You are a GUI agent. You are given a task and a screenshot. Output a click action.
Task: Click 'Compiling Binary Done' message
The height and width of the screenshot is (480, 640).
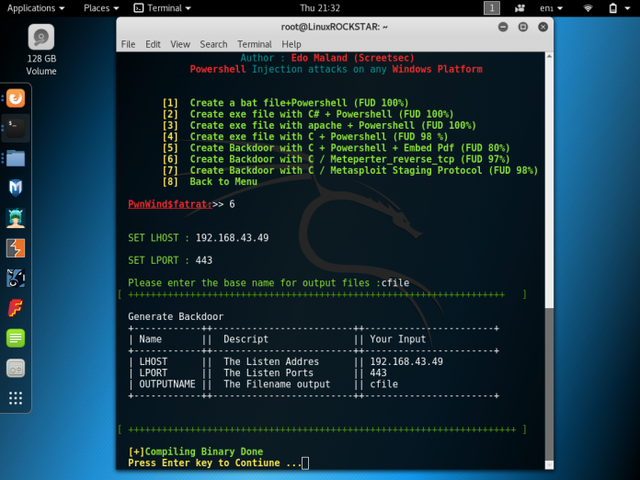click(204, 451)
